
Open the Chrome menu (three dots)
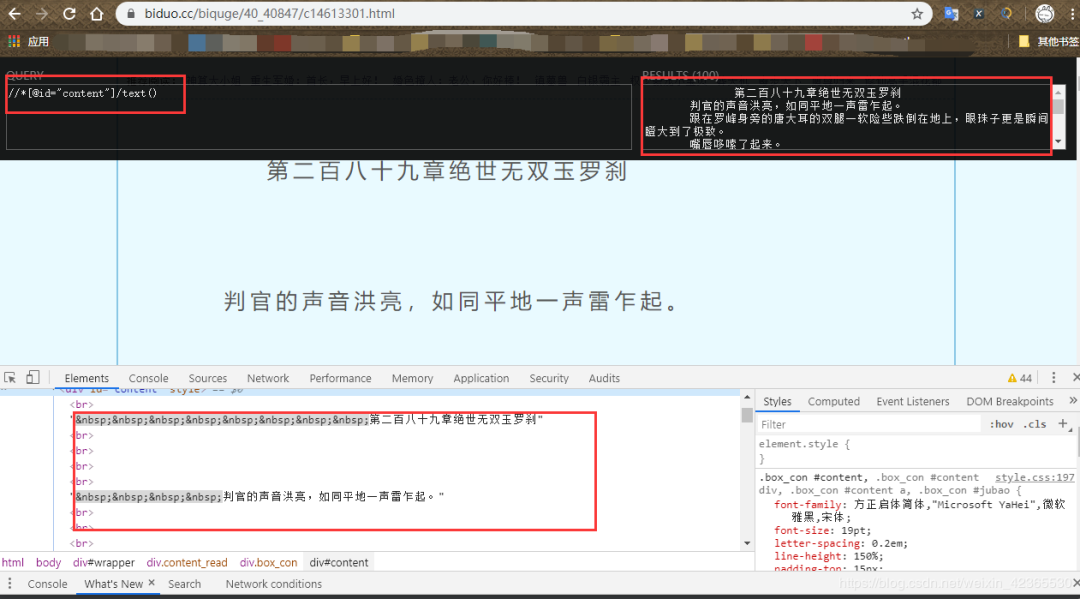point(1072,14)
